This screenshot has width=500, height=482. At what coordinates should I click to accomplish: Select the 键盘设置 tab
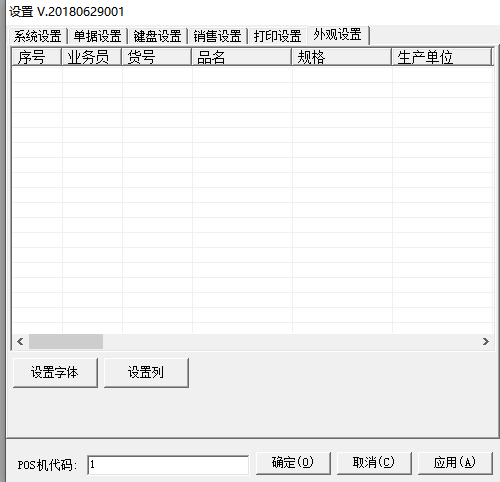pos(157,36)
